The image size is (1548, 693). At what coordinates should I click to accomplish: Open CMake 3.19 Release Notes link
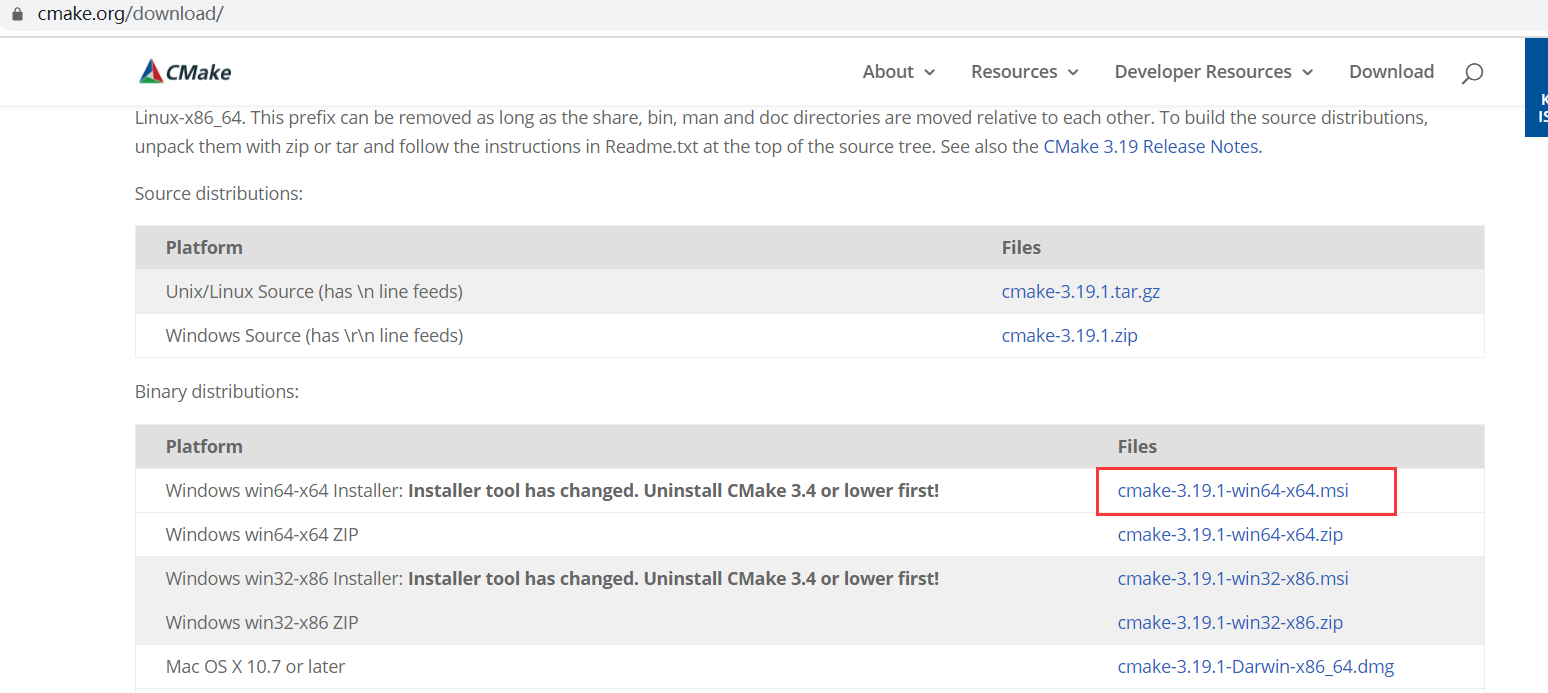[1150, 146]
